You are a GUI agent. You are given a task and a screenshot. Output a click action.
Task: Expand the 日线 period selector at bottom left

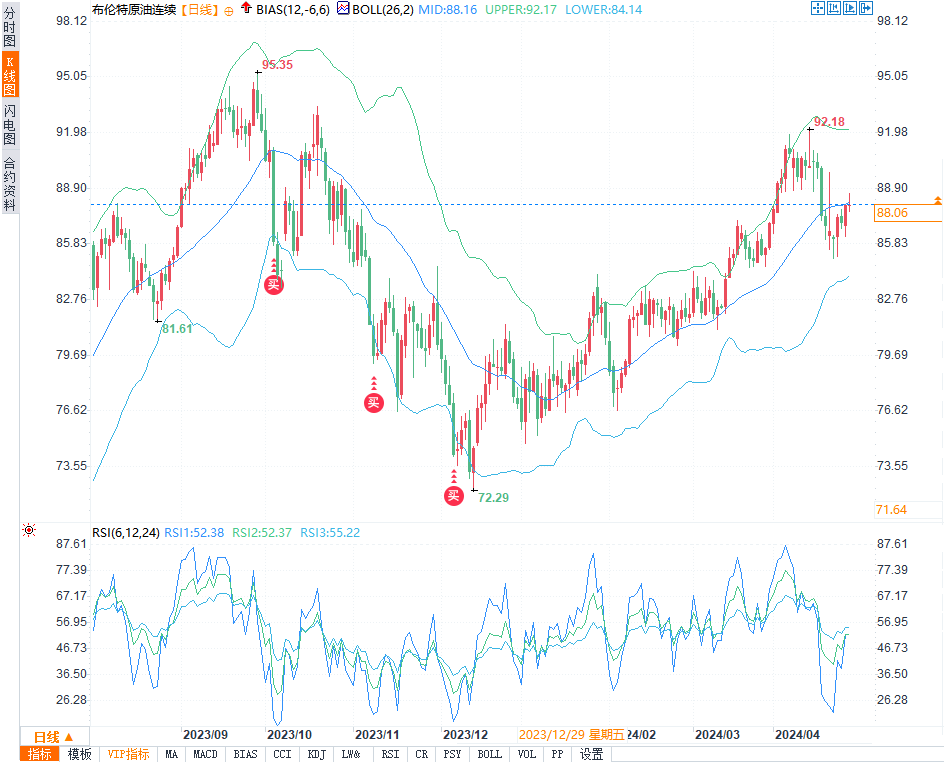click(x=47, y=735)
